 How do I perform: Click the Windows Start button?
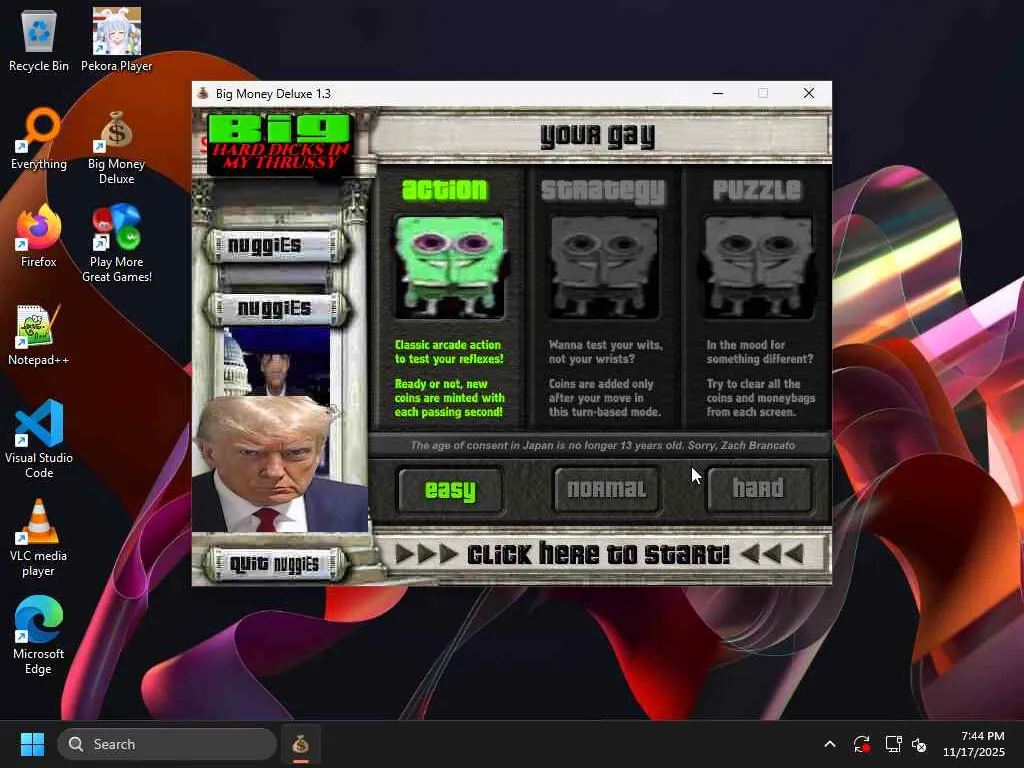(32, 744)
